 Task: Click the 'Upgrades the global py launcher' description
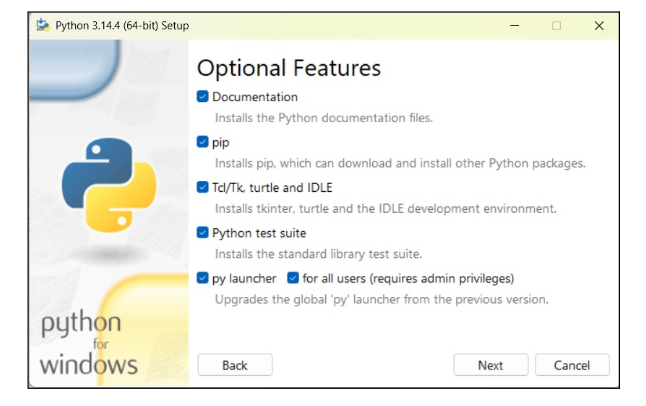point(382,299)
